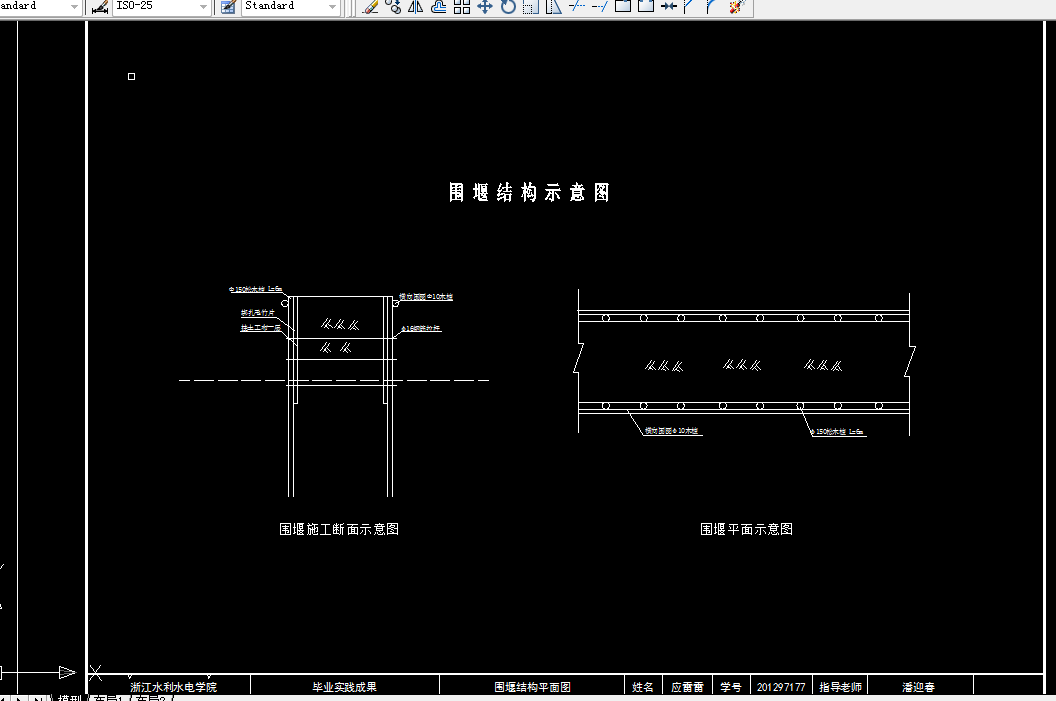Open the Table Style manager icon

pos(228,7)
